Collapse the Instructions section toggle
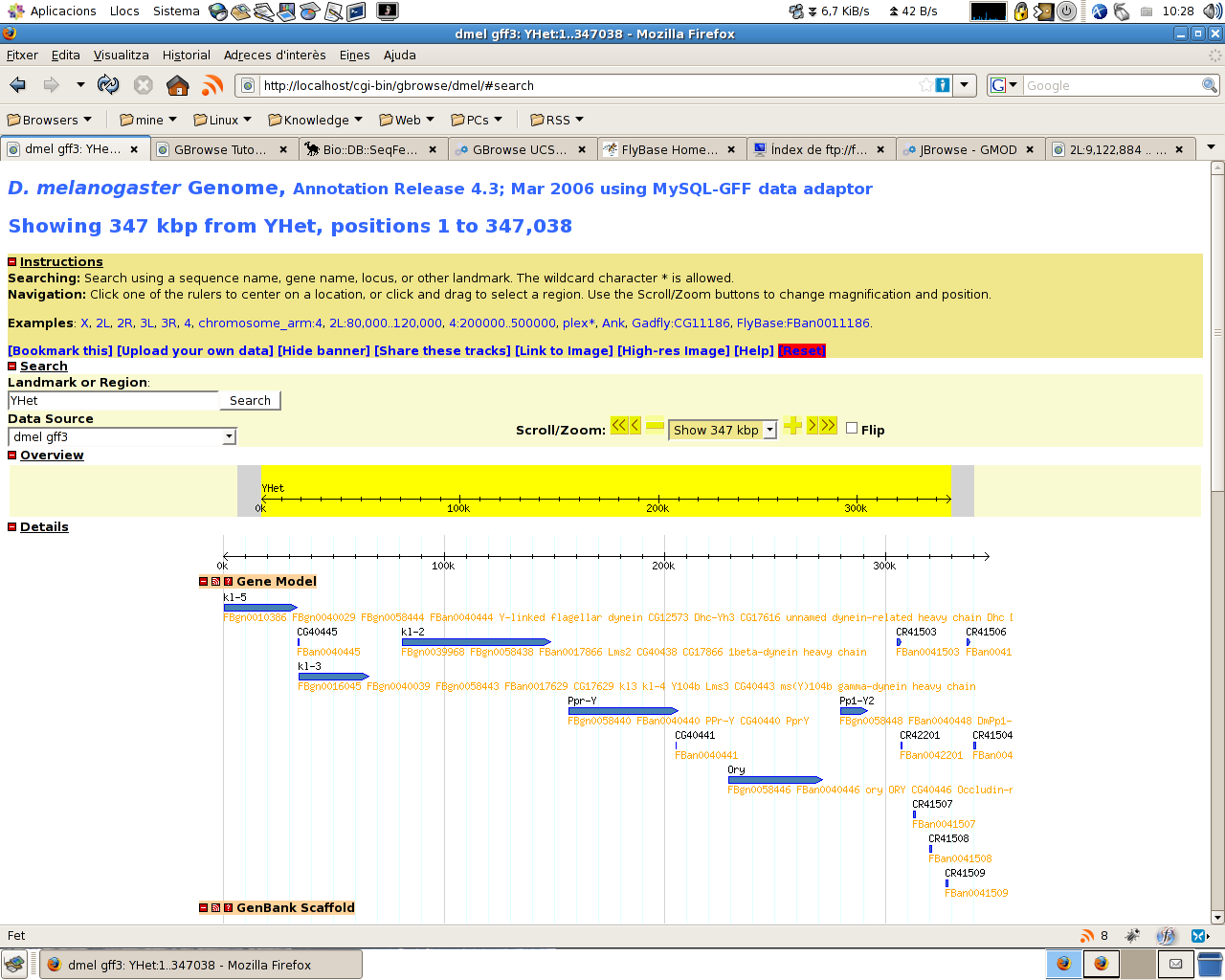The height and width of the screenshot is (980, 1225). point(12,262)
